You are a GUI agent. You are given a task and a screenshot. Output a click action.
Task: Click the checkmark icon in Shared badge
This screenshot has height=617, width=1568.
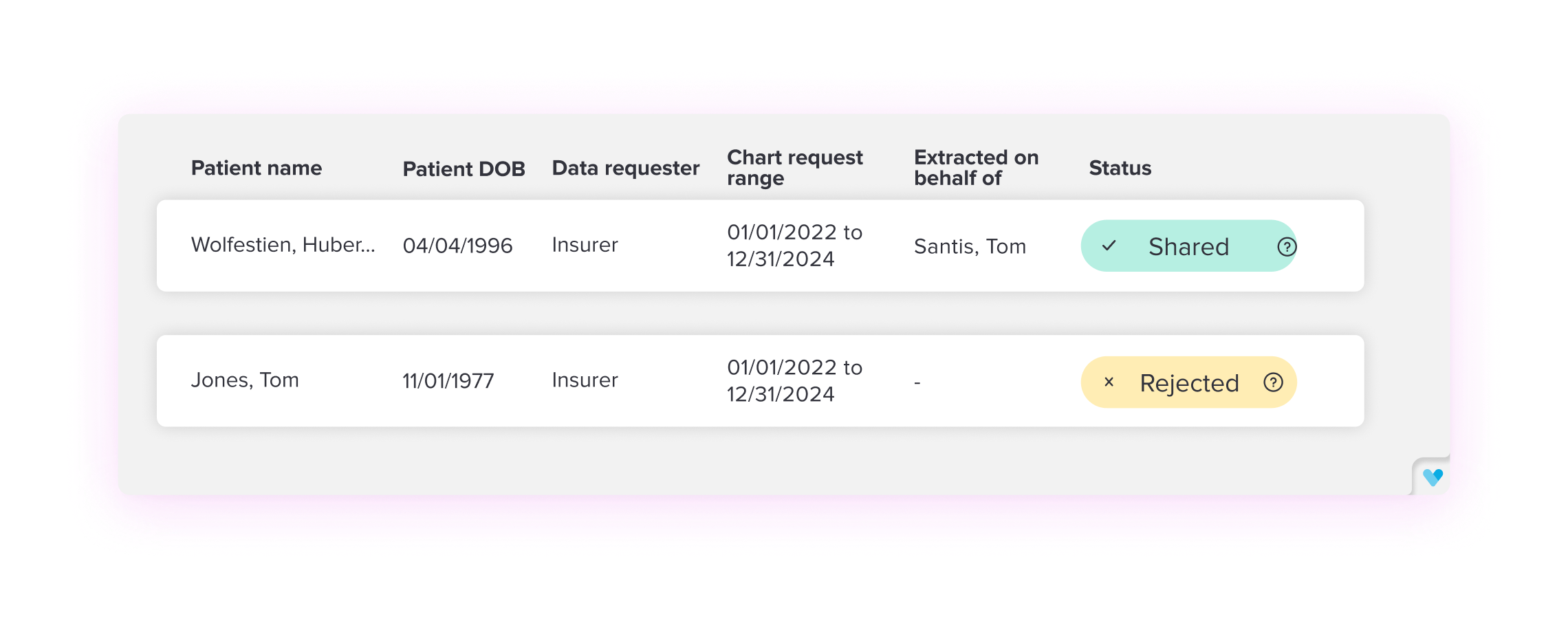[x=1109, y=246]
